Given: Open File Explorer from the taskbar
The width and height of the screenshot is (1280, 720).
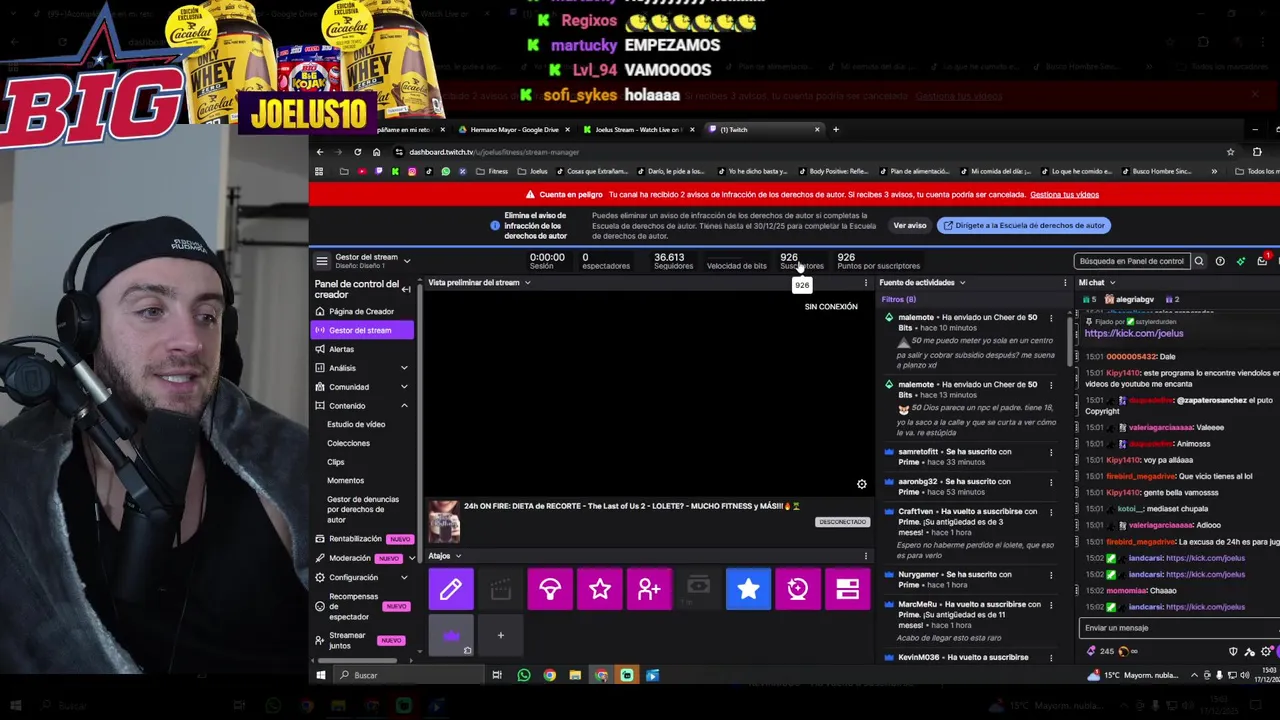Looking at the screenshot, I should (575, 675).
